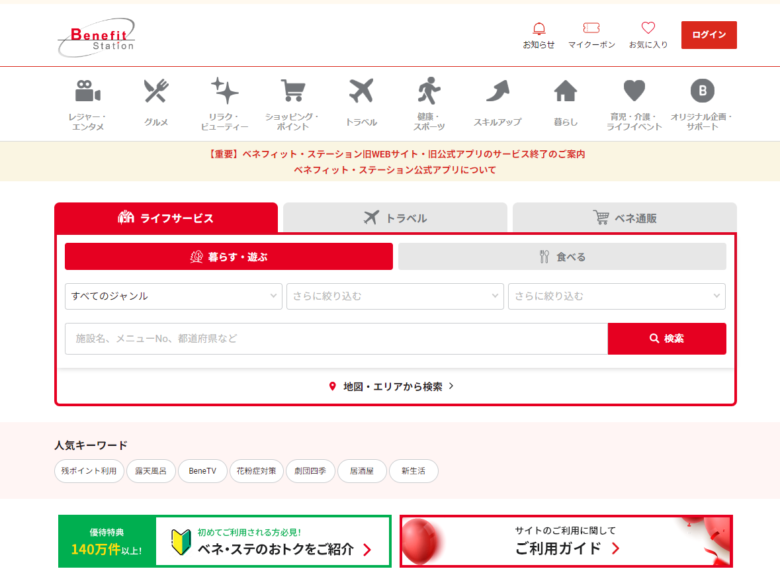Expand the middle さらに絞り込む dropdown
This screenshot has width=780, height=569.
pyautogui.click(x=395, y=296)
